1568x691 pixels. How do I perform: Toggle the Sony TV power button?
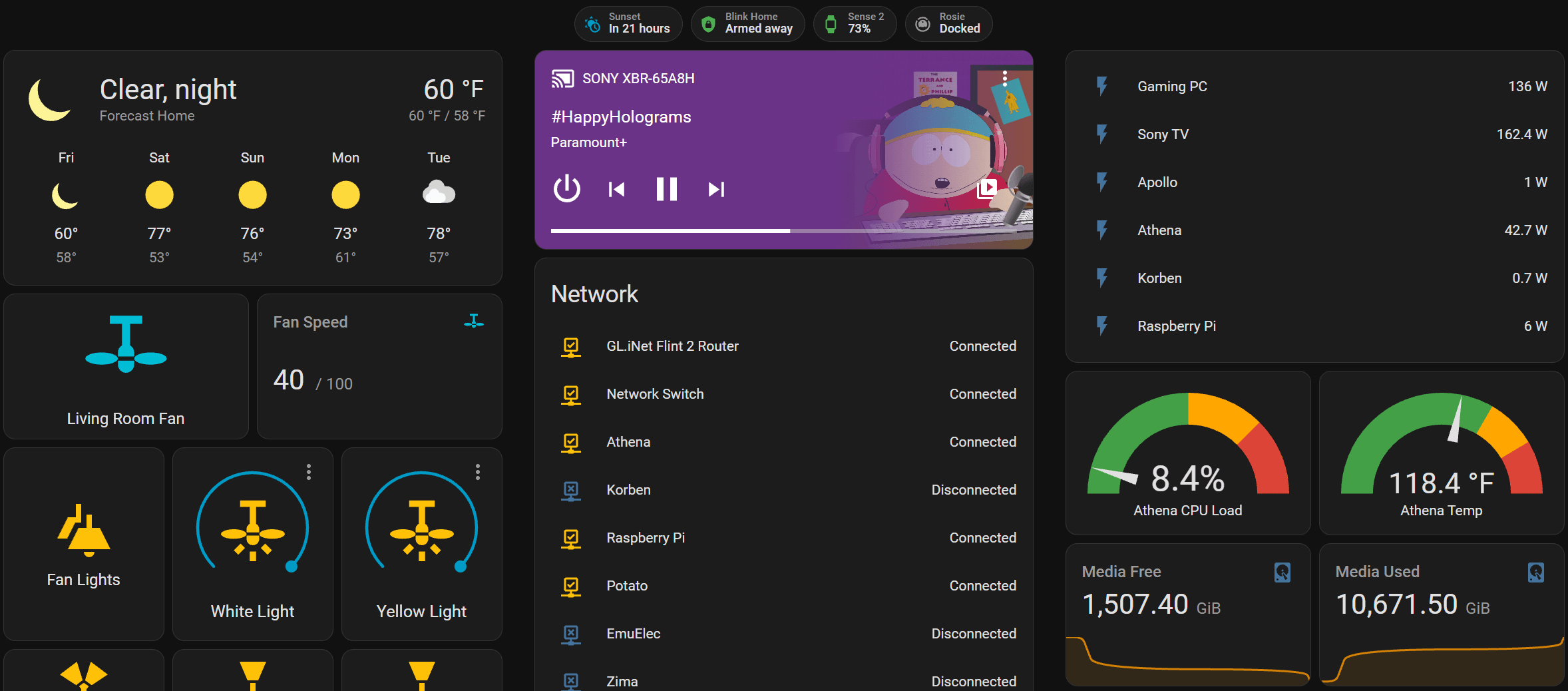[x=566, y=189]
